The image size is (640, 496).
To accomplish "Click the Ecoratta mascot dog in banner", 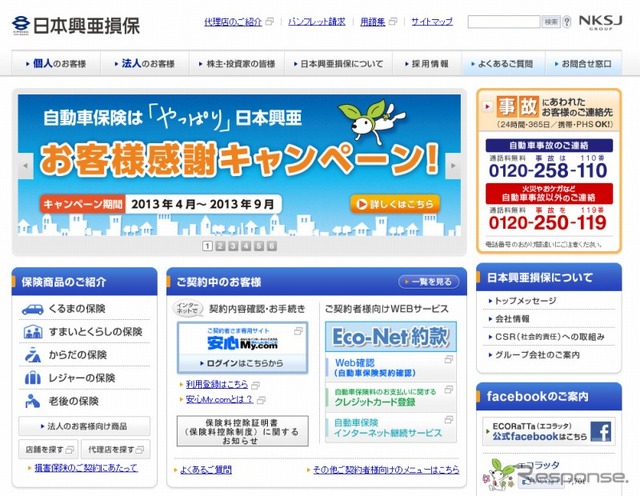I will pos(370,121).
